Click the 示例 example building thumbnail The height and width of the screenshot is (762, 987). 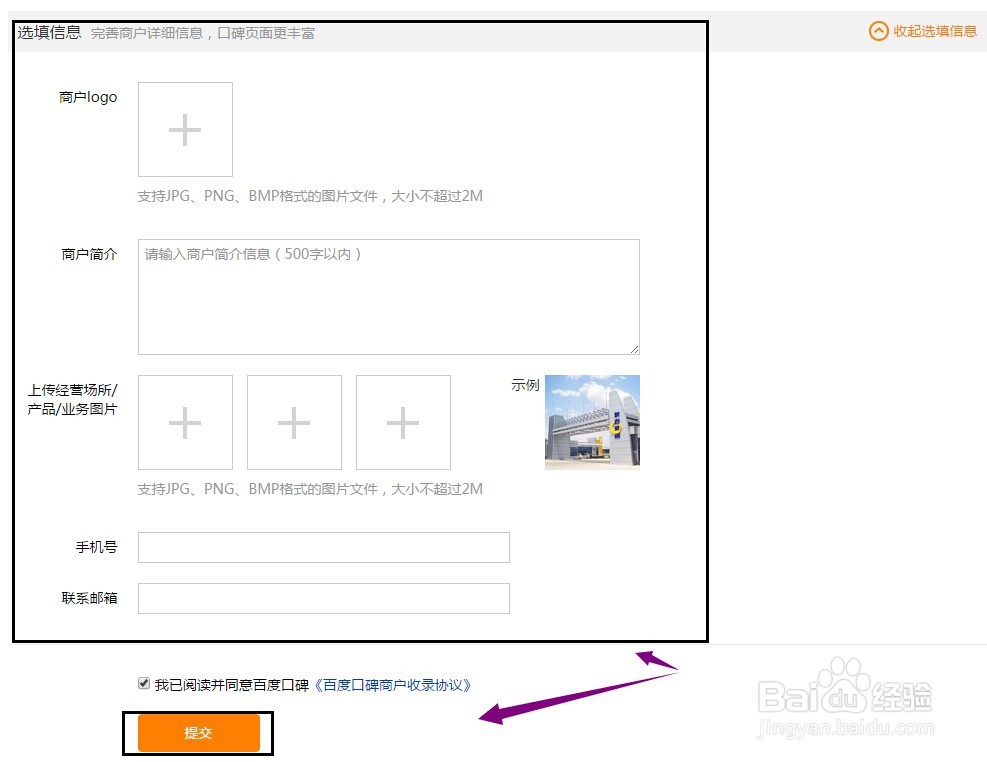coord(592,422)
